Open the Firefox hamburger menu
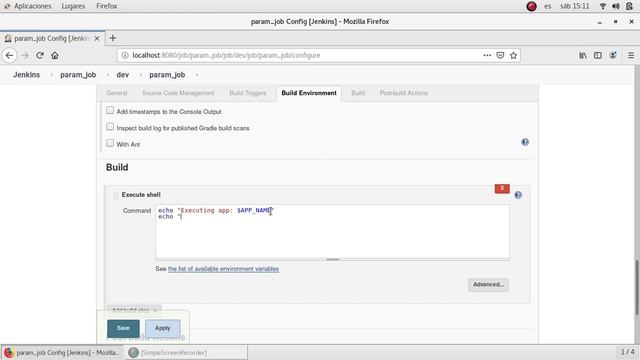 (631, 55)
